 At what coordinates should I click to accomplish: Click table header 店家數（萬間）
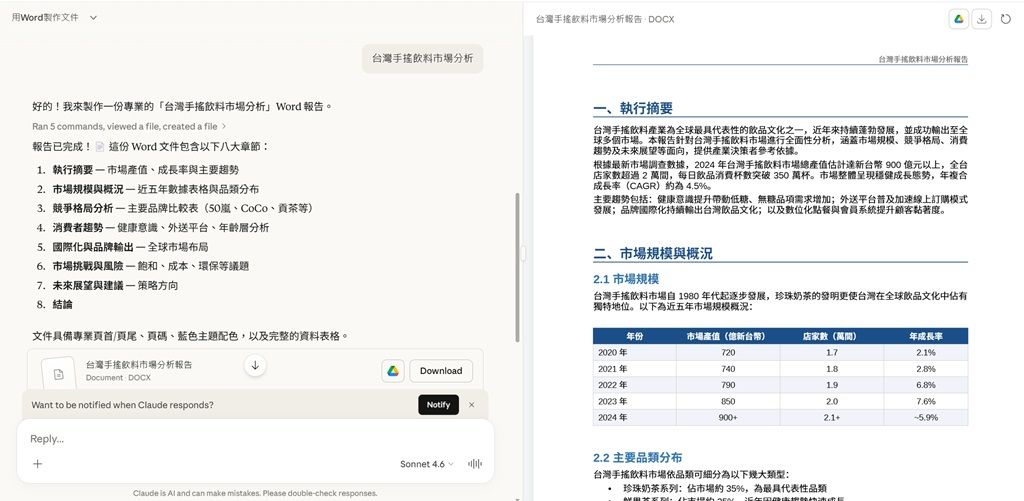point(831,336)
